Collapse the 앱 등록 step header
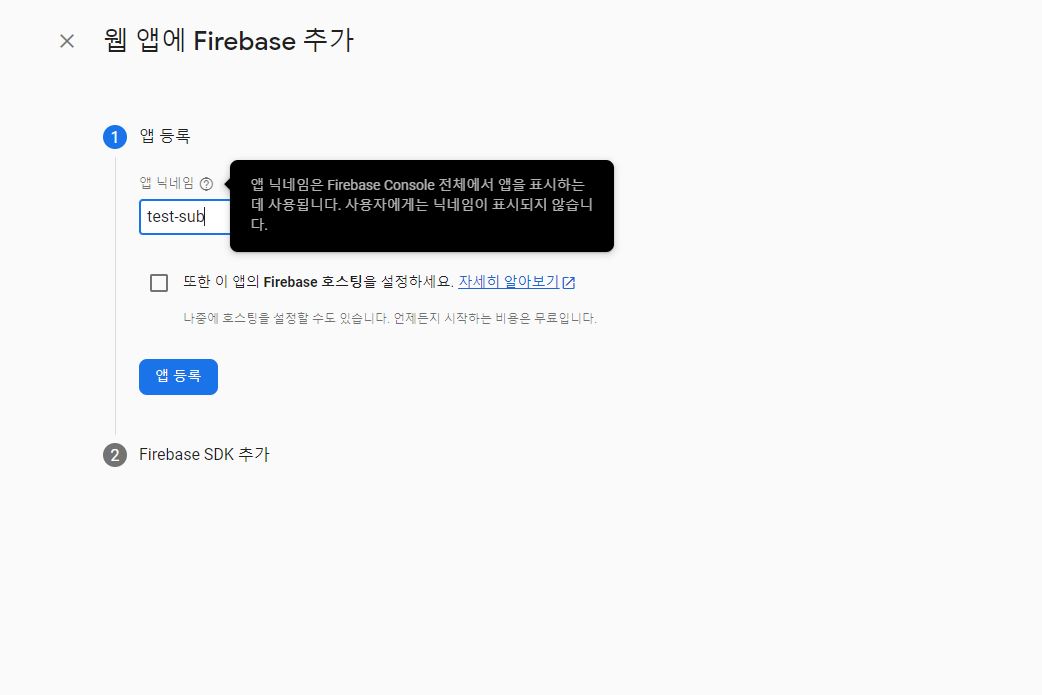Screen dimensions: 1042x695 click(165, 136)
